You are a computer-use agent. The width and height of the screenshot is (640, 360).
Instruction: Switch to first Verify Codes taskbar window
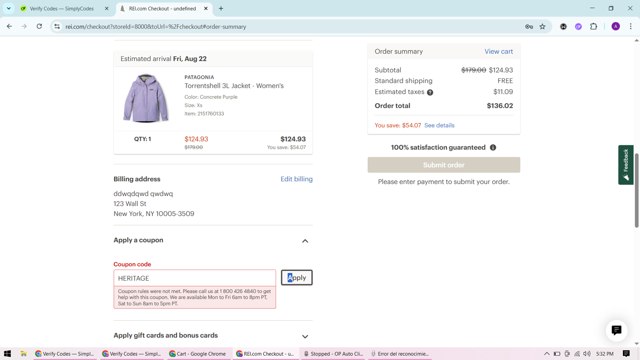tap(64, 353)
